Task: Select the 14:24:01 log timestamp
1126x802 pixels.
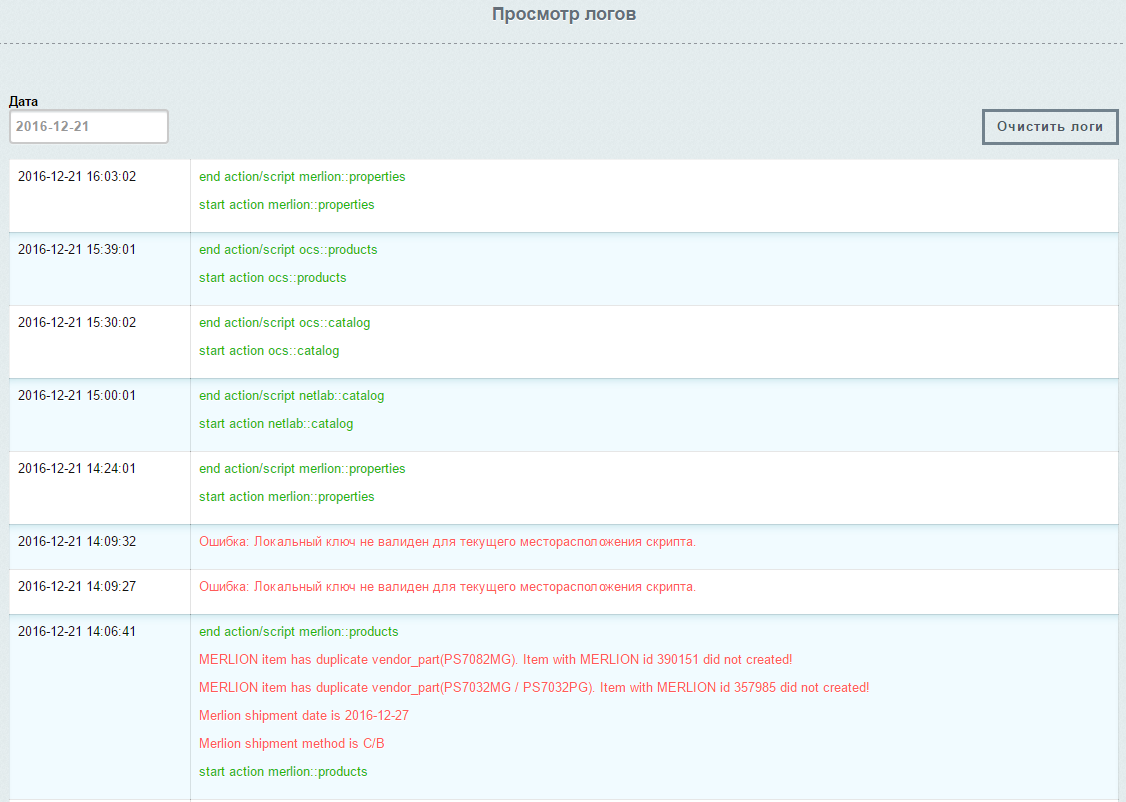Action: [77, 469]
